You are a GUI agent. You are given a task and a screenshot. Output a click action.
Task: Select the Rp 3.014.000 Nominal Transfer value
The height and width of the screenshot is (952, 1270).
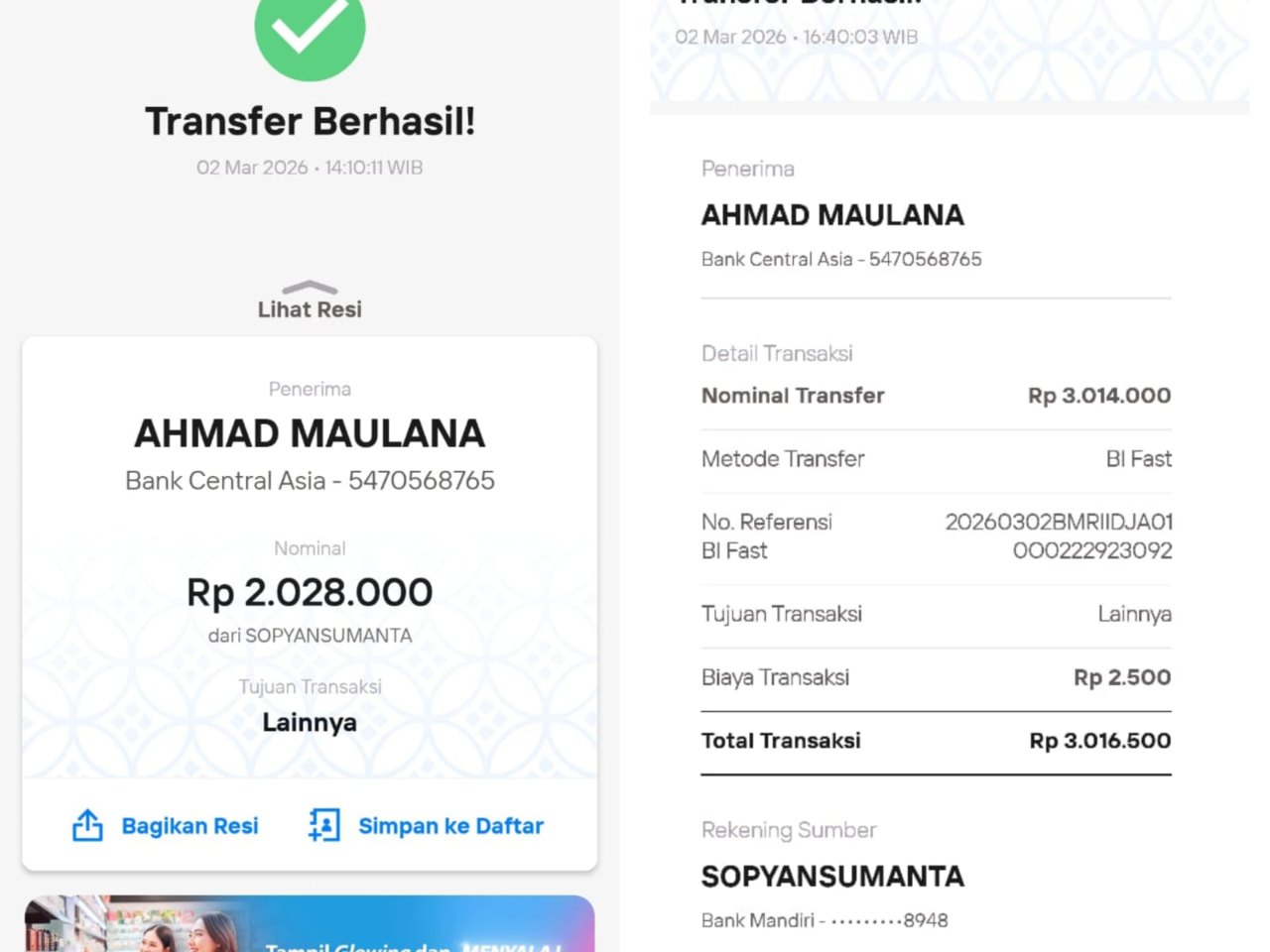pyautogui.click(x=1098, y=396)
